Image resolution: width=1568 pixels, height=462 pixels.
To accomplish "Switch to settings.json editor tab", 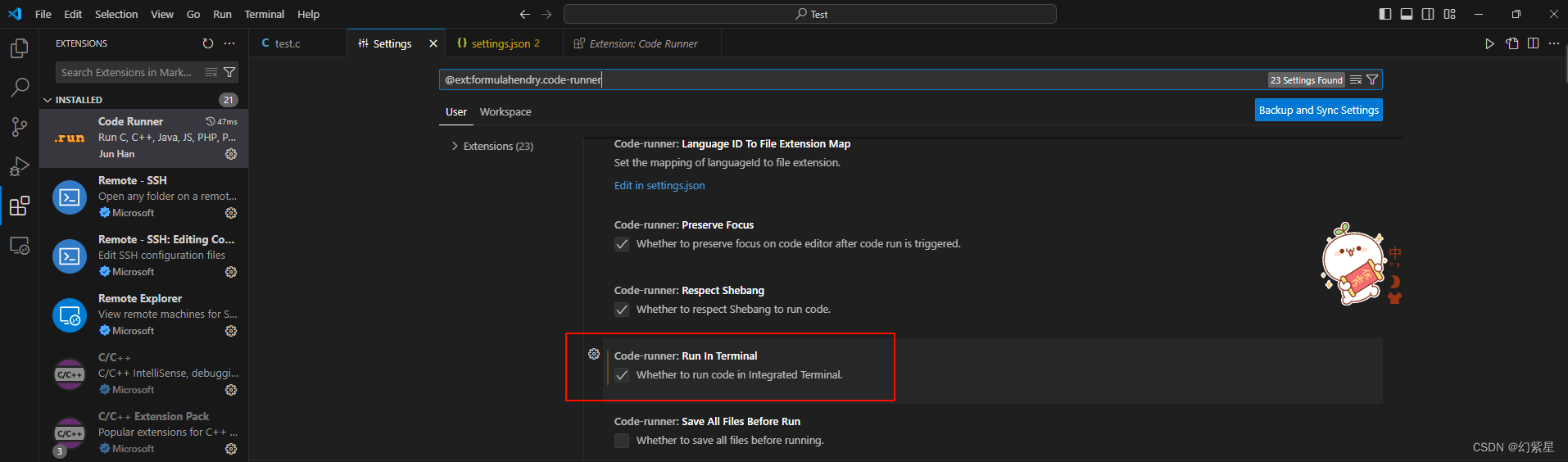I will [505, 43].
